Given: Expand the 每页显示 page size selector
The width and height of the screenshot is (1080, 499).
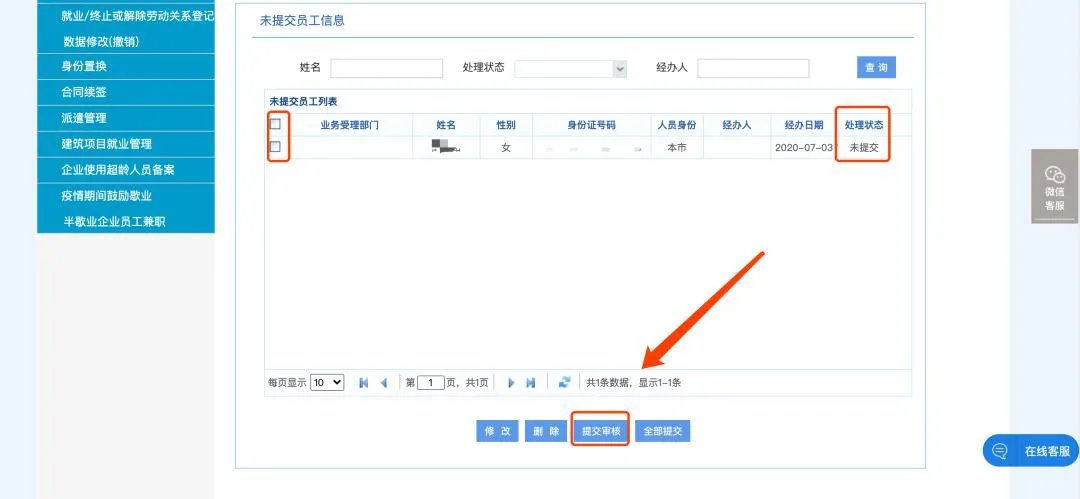Looking at the screenshot, I should [x=327, y=383].
